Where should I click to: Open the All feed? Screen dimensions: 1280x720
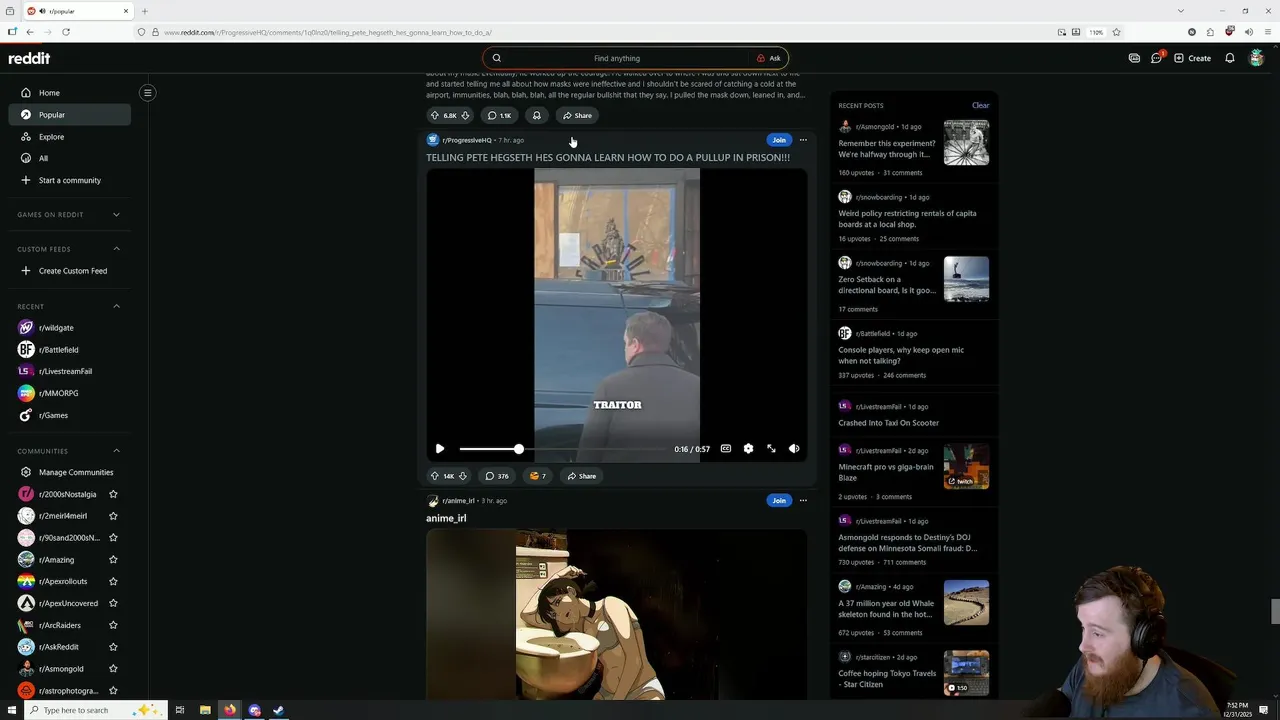point(70,158)
